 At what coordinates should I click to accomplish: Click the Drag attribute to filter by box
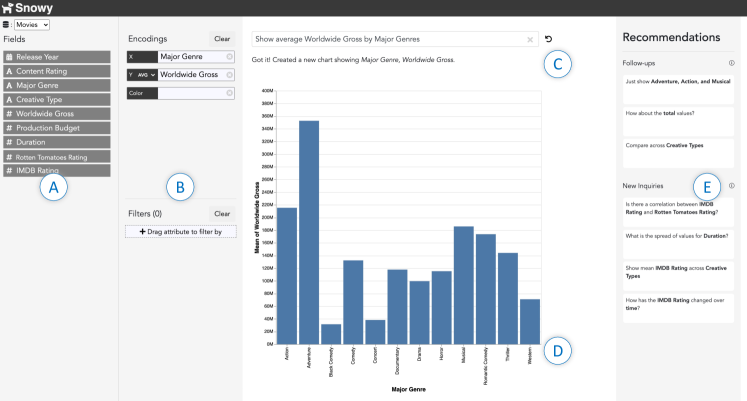pos(181,231)
